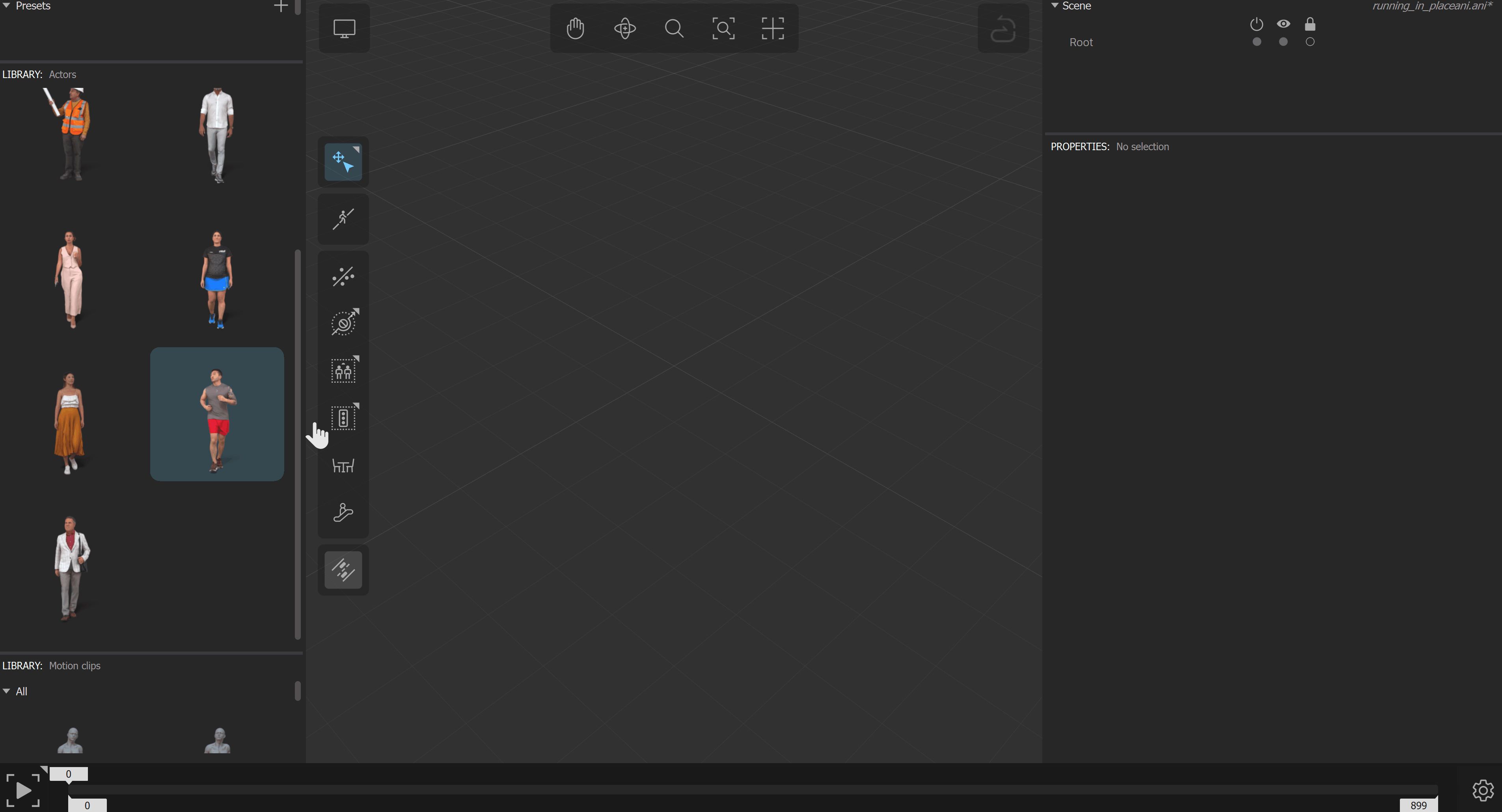
Task: Toggle Root enabled state dot
Action: [1256, 42]
